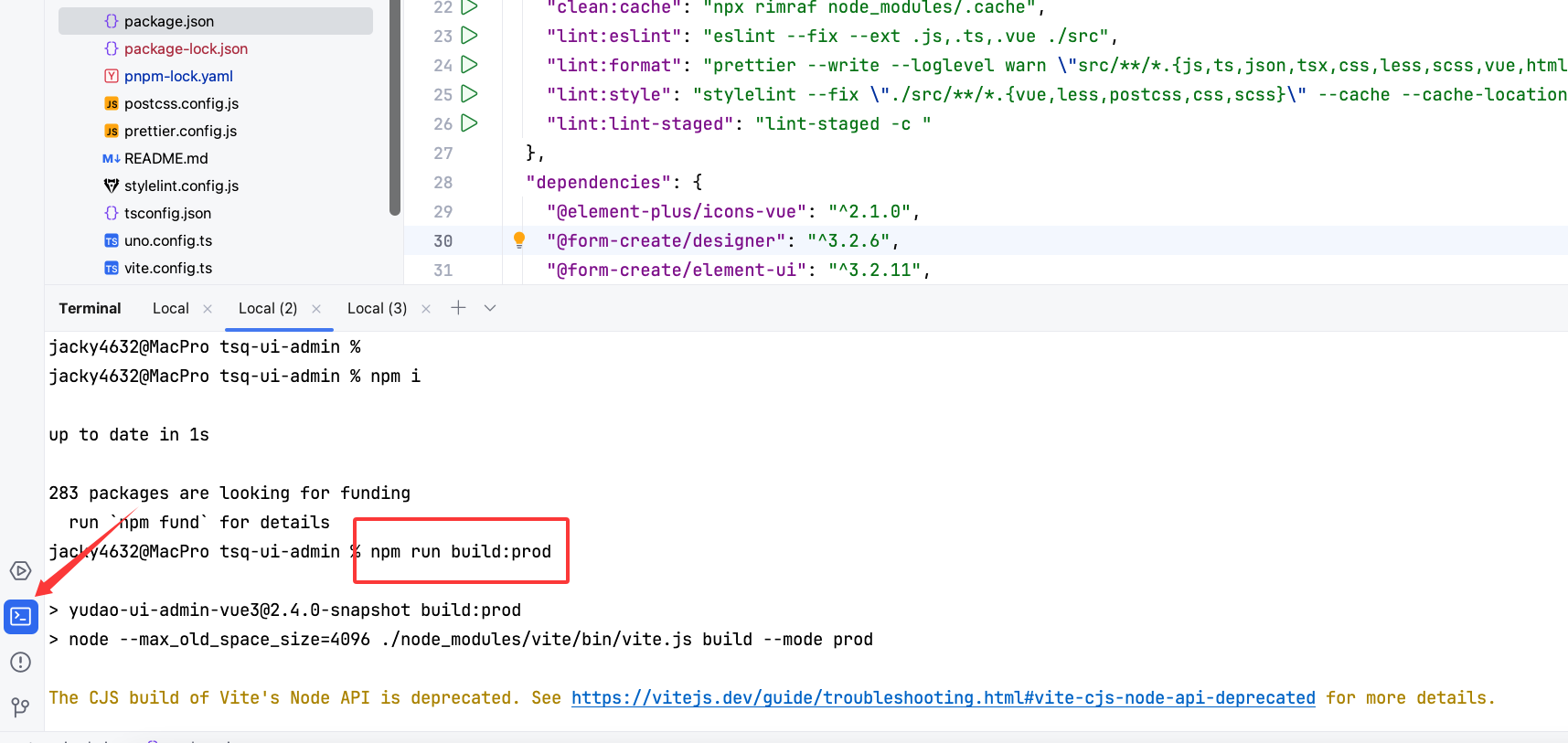The height and width of the screenshot is (743, 1568).
Task: Switch to the Local (3) terminal tab
Action: 377,309
